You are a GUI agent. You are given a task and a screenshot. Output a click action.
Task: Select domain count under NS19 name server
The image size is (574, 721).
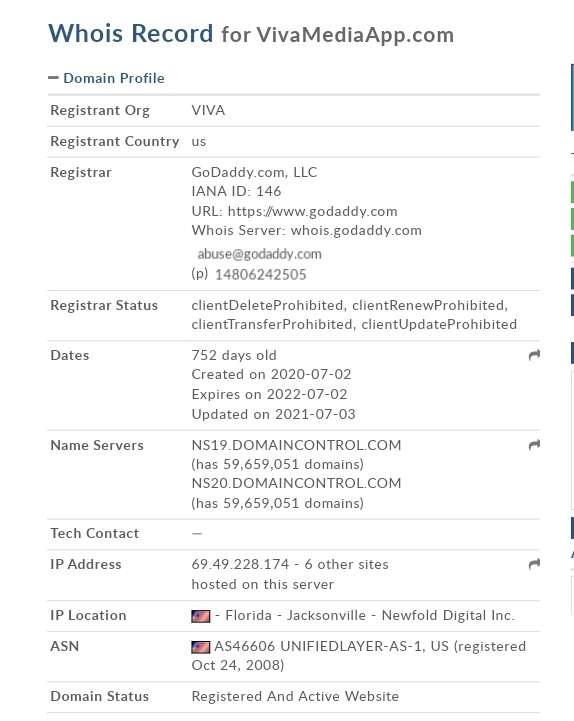(278, 464)
